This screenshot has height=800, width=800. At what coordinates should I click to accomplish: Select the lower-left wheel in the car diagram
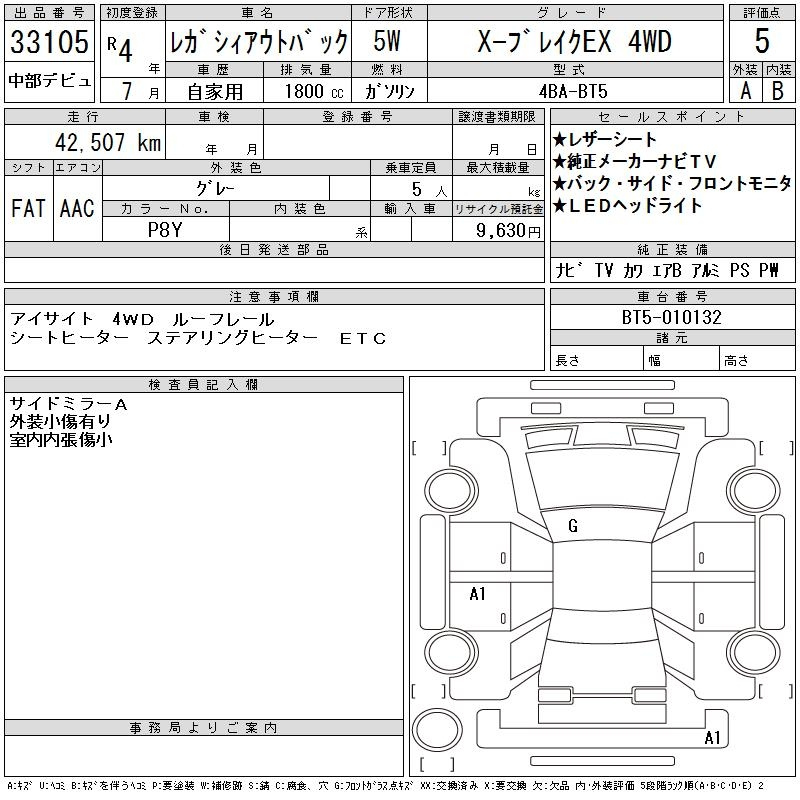(452, 652)
